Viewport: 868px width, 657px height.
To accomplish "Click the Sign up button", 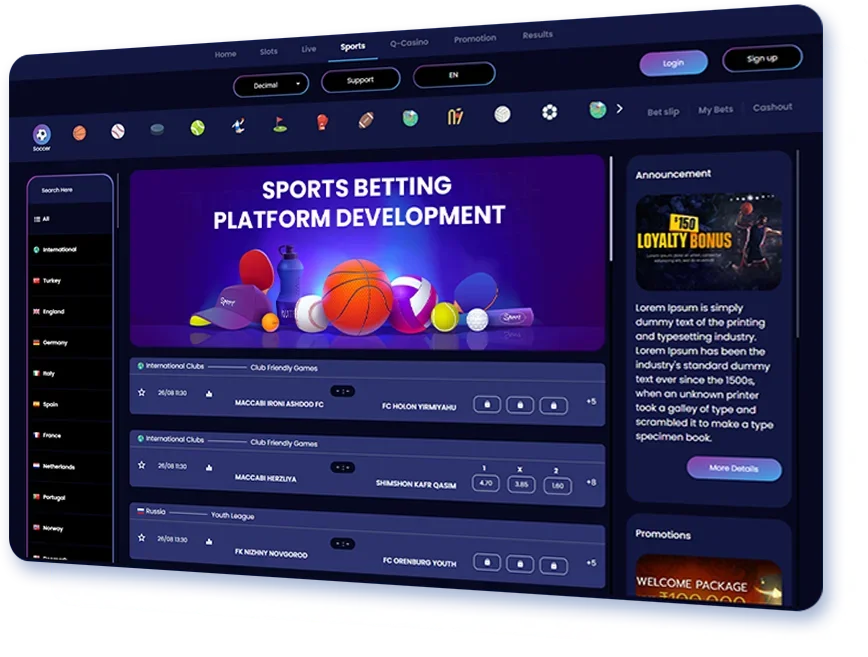I will (762, 58).
